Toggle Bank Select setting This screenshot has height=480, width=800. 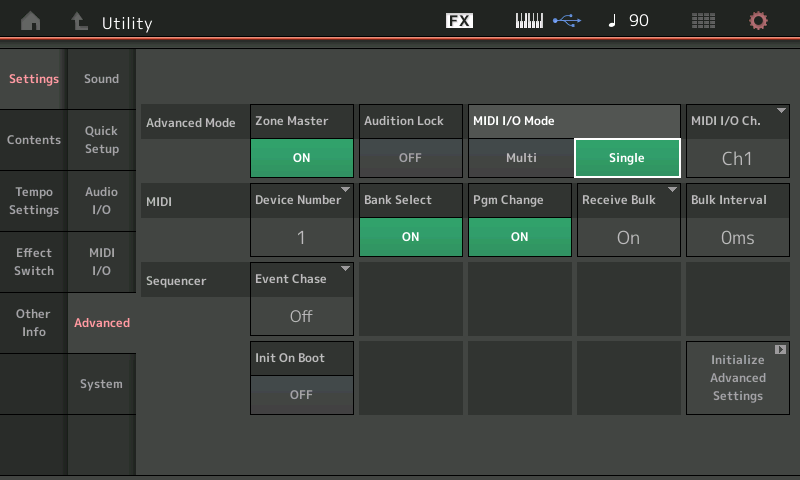410,237
